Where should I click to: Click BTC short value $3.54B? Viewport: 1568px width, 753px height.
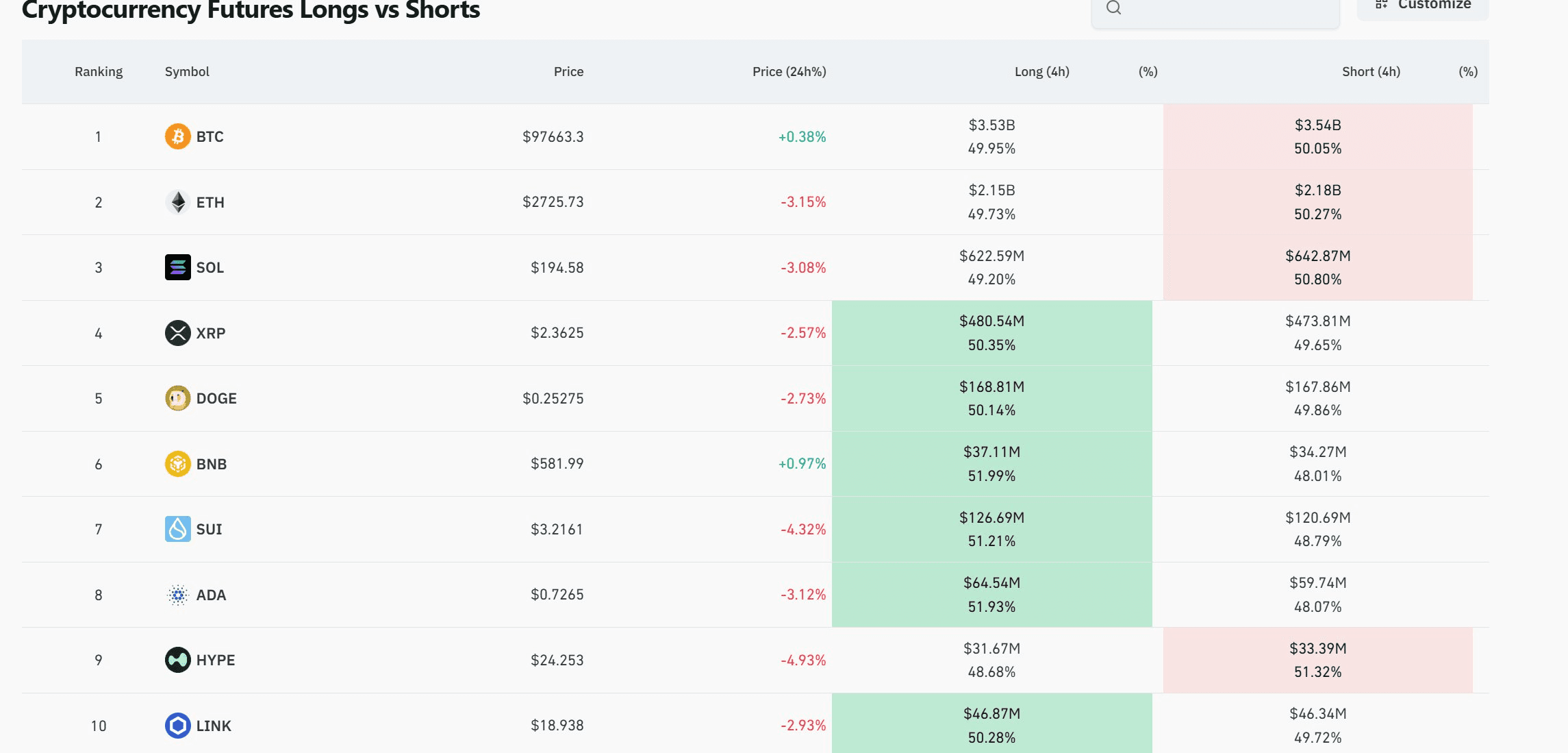(x=1318, y=125)
